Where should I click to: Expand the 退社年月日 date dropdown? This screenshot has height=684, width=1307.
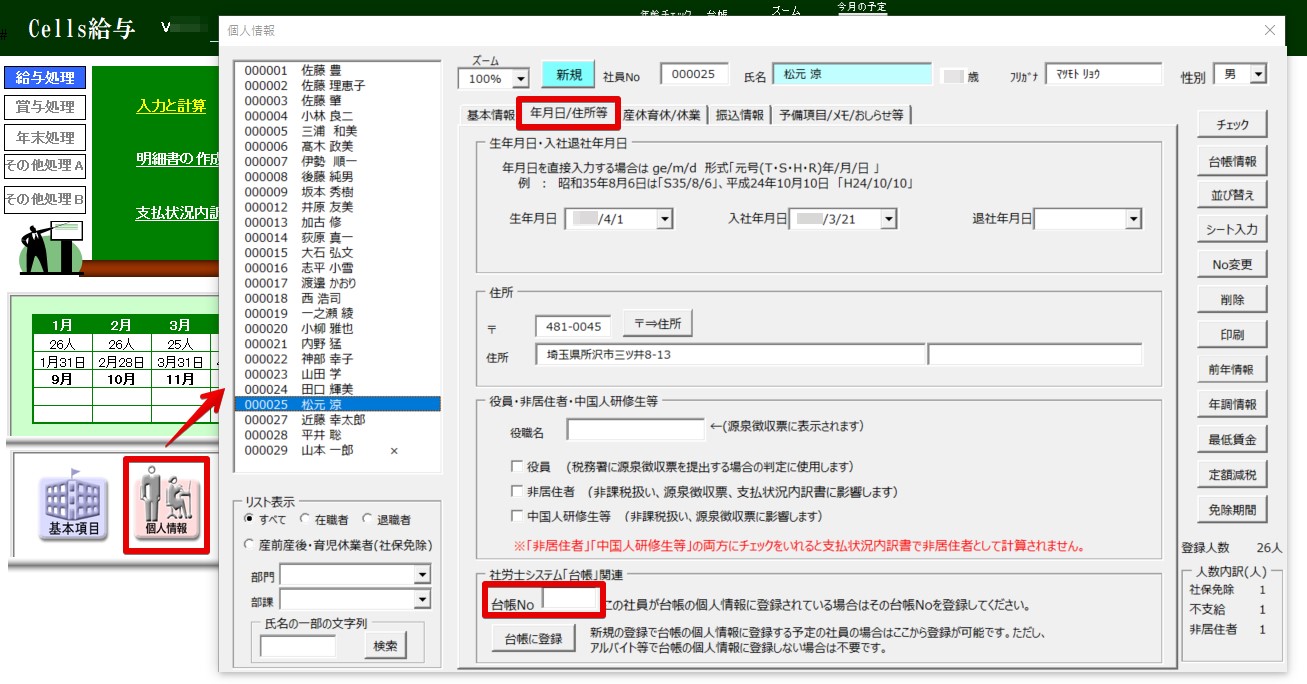1133,219
